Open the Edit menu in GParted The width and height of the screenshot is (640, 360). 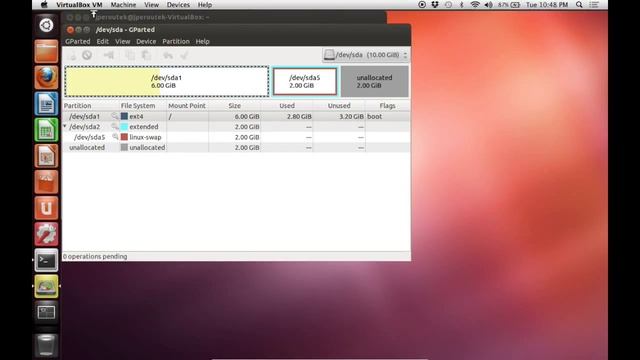click(102, 41)
